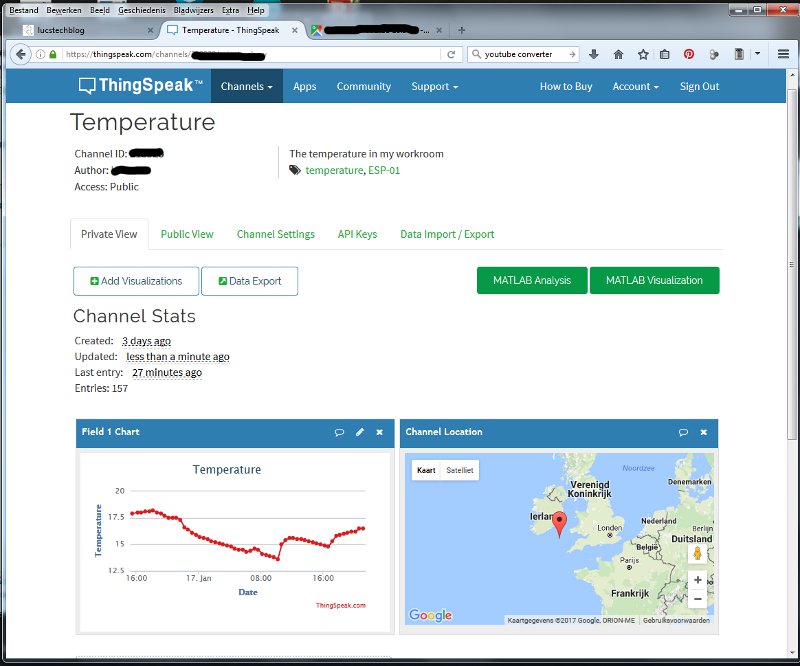Click the Firefox home icon
The image size is (800, 666).
(618, 54)
